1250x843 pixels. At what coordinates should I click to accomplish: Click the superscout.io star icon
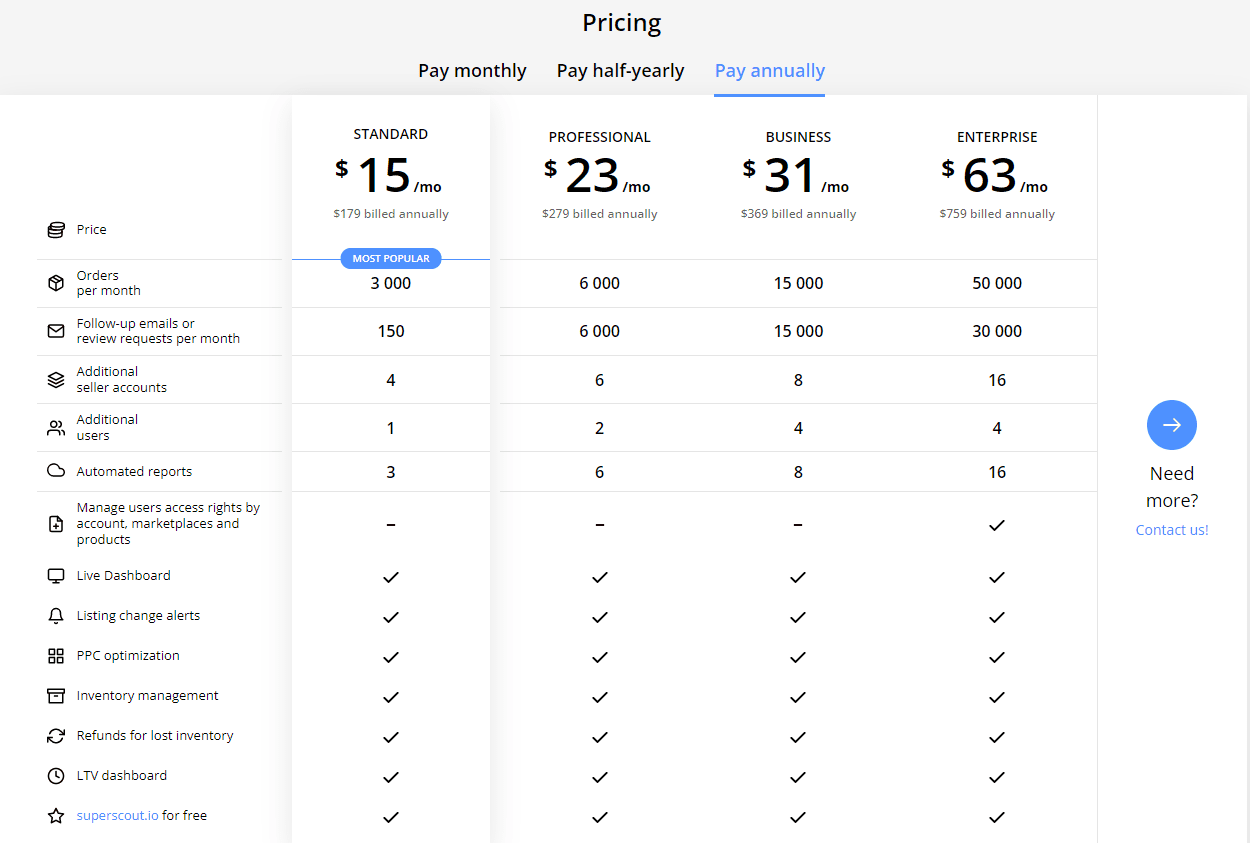(56, 816)
